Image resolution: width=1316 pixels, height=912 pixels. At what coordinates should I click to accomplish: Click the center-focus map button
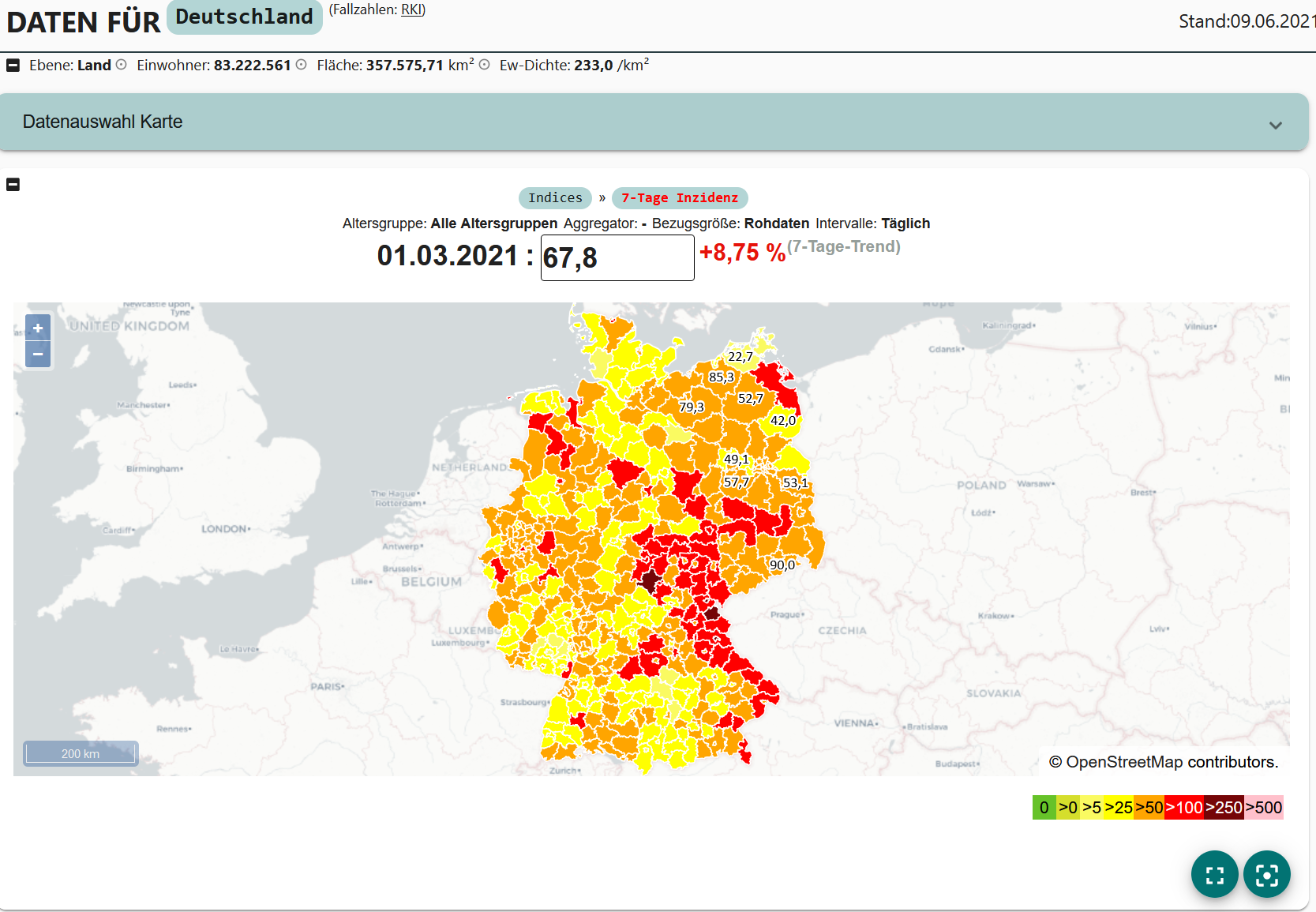tap(1267, 874)
